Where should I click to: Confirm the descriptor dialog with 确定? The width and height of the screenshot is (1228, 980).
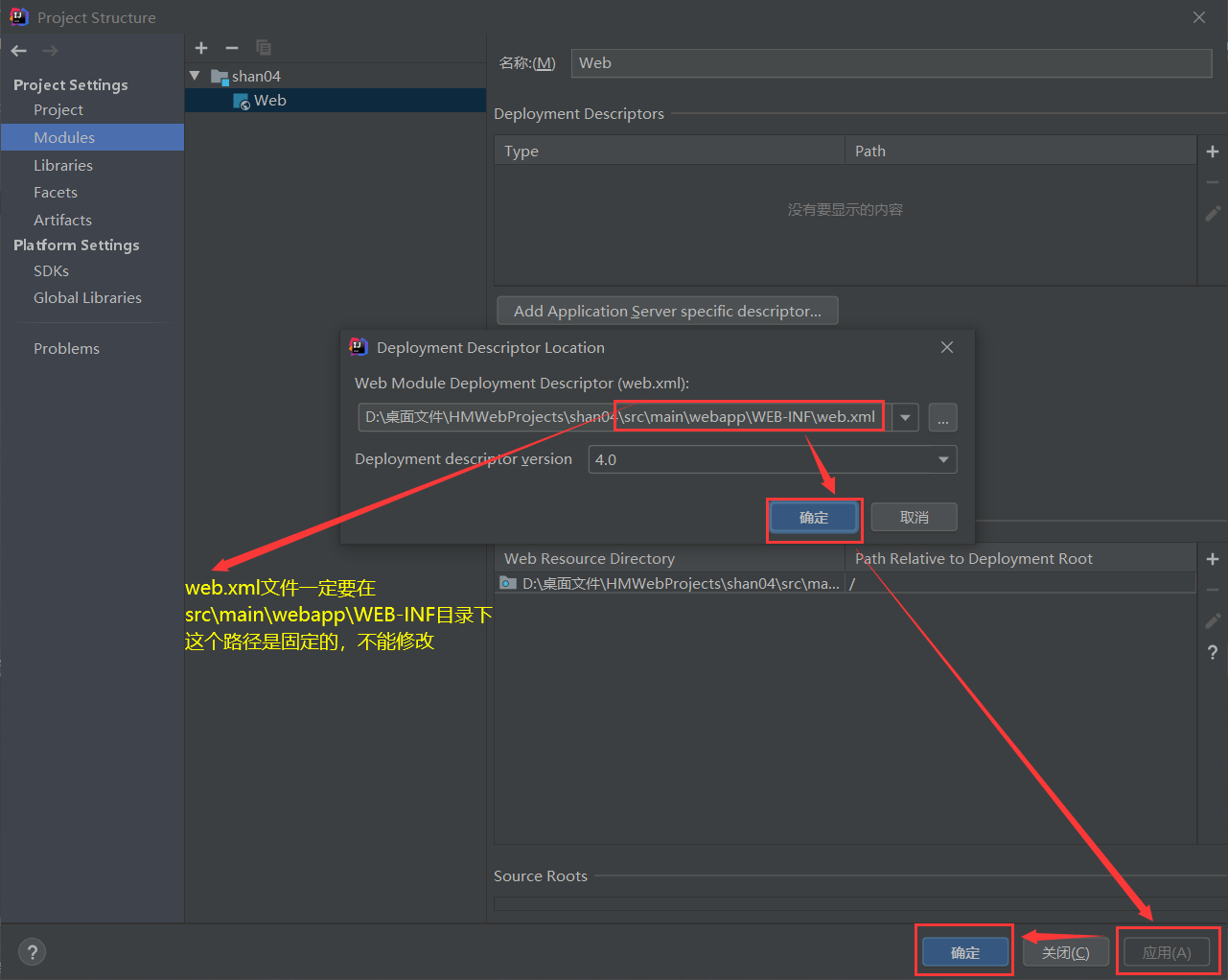(x=814, y=517)
